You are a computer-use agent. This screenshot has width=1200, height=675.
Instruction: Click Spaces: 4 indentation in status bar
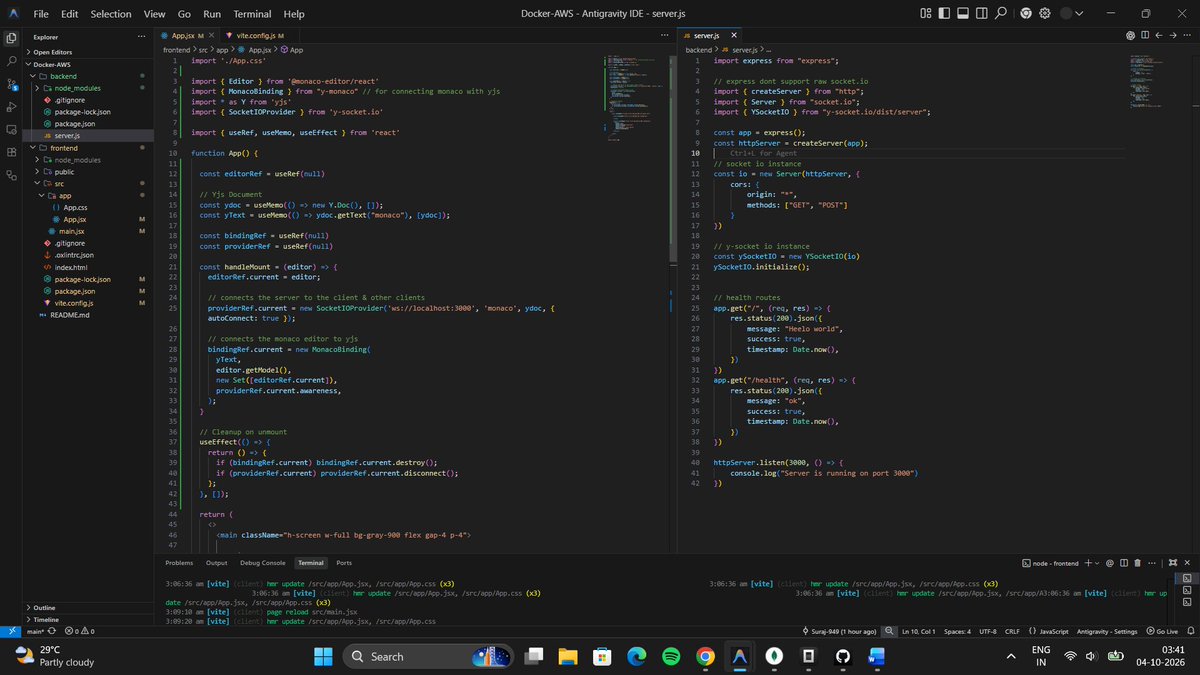click(958, 631)
